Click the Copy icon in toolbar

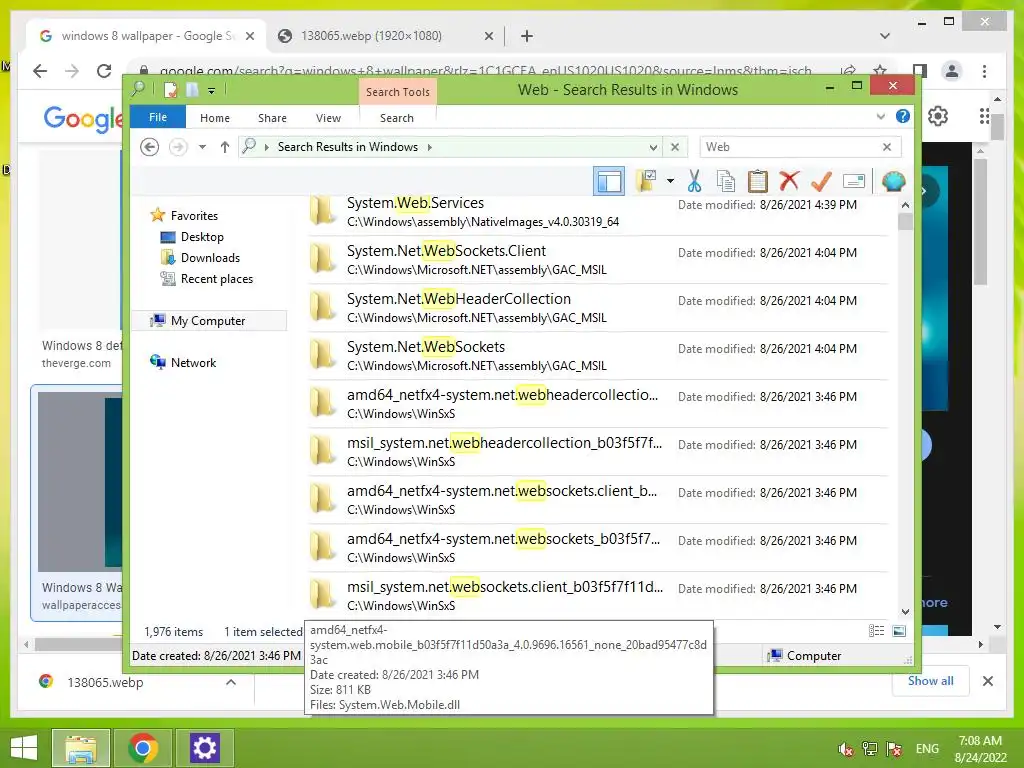(x=725, y=181)
